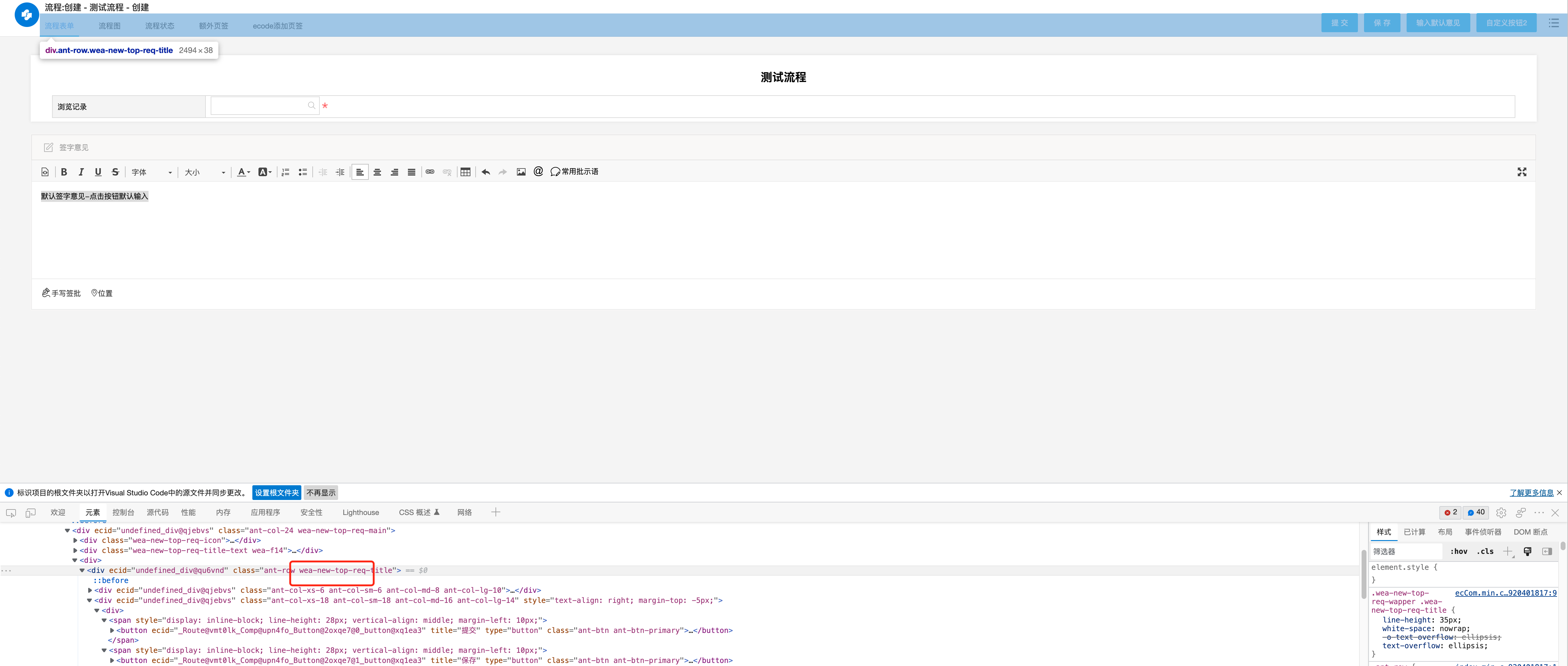This screenshot has width=1568, height=666.
Task: Activate the DevTools element inspect tool
Action: point(11,513)
